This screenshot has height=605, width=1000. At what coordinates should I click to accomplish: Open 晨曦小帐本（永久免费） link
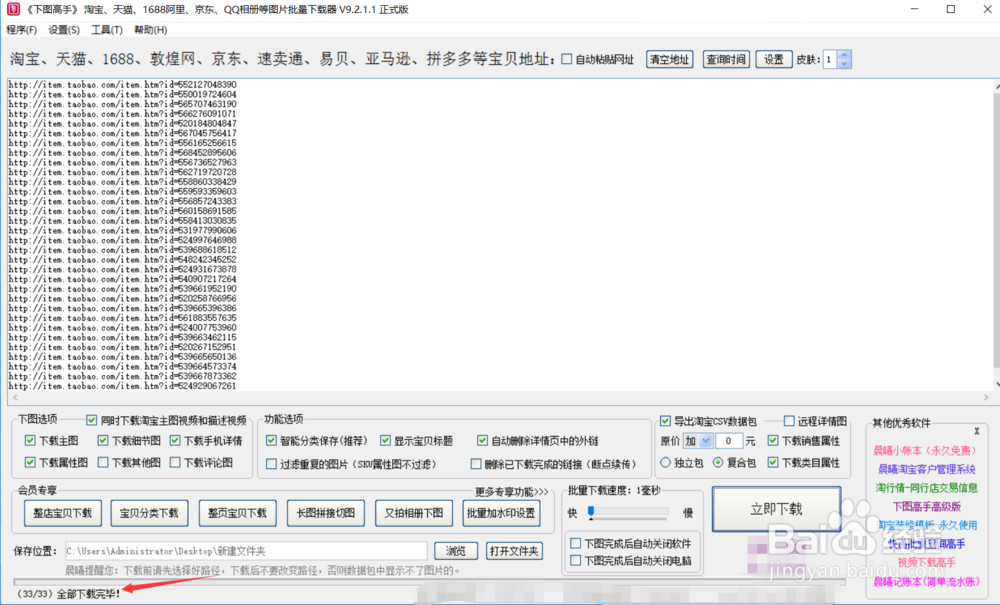point(925,450)
